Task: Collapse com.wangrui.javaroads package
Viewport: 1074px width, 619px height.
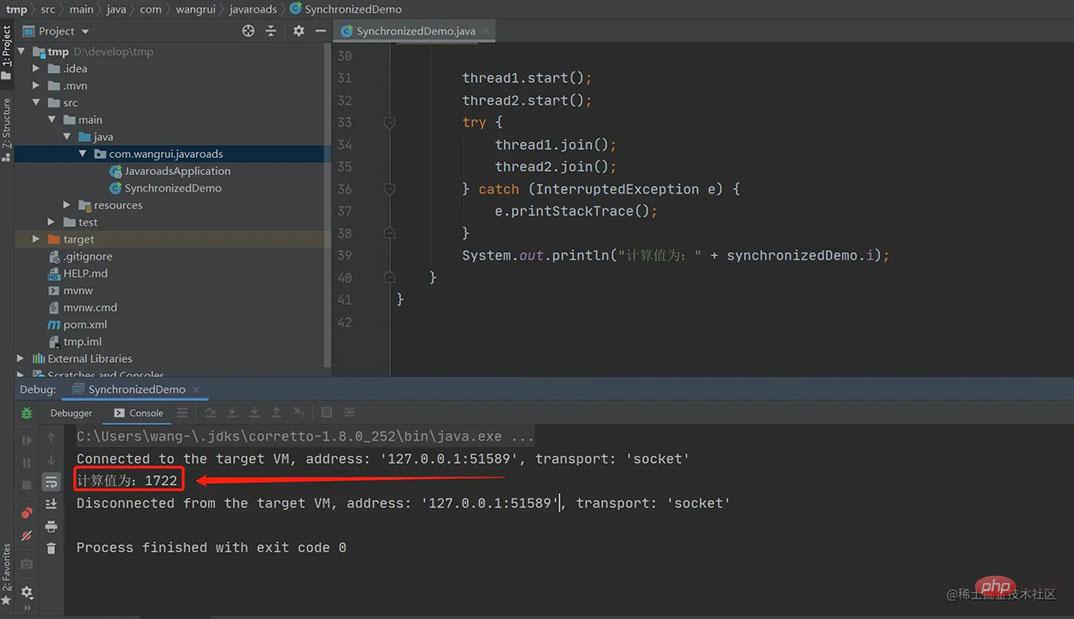Action: click(x=82, y=154)
